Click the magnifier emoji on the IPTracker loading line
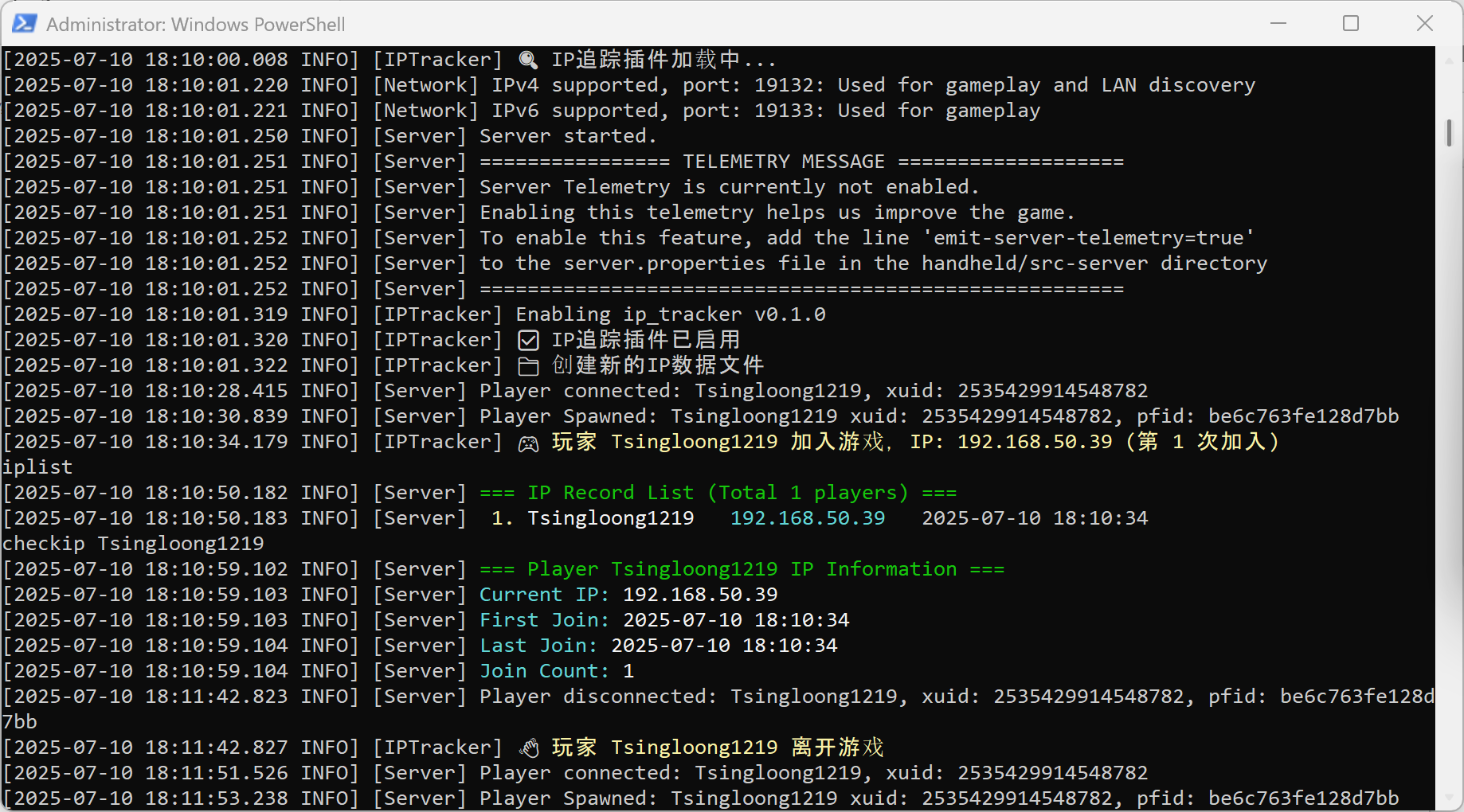Viewport: 1464px width, 812px height. coord(528,60)
